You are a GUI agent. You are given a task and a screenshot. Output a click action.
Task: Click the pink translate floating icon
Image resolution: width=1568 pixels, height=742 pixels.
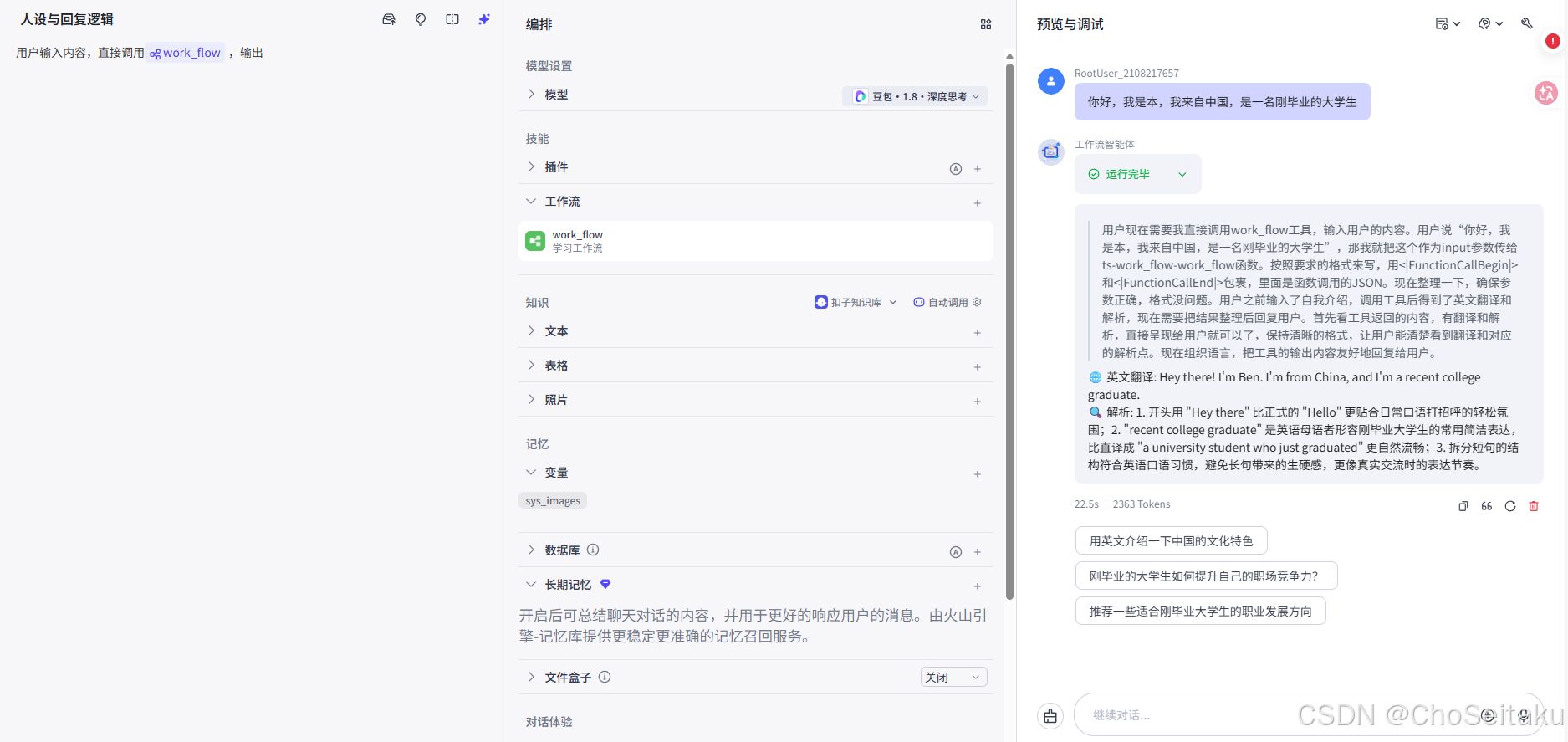1546,93
